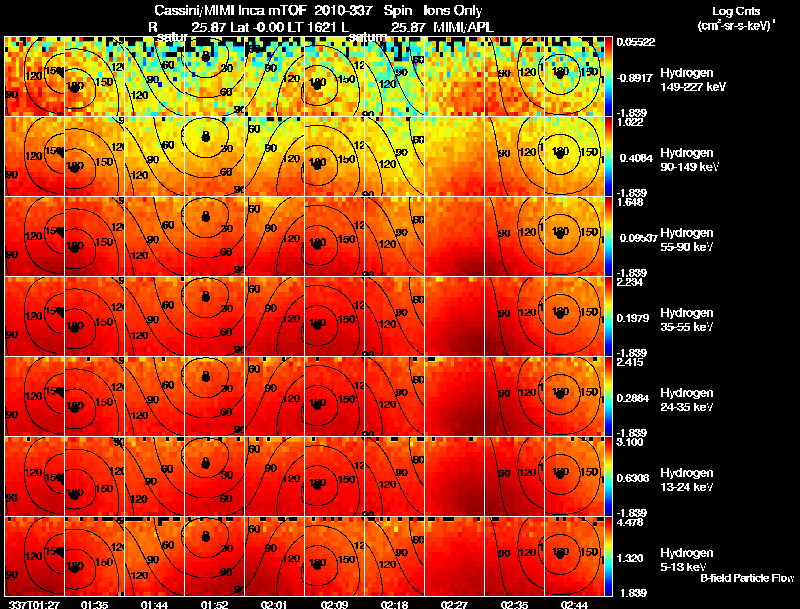Choose the Hydrogen 5-13 keV row label
Viewport: 800px width, 609px height.
(x=686, y=560)
